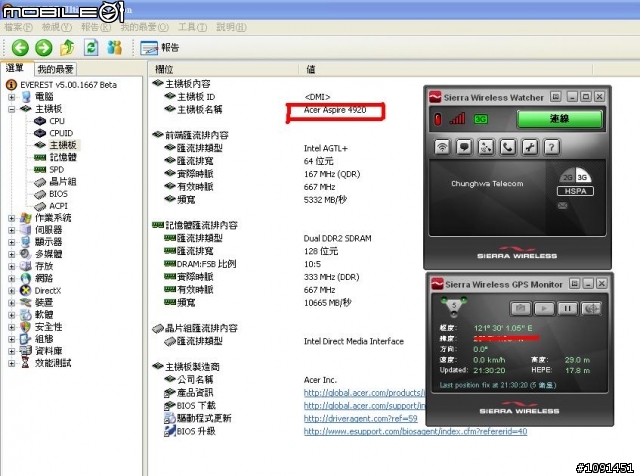Click the 連線 connect button

coord(559,119)
